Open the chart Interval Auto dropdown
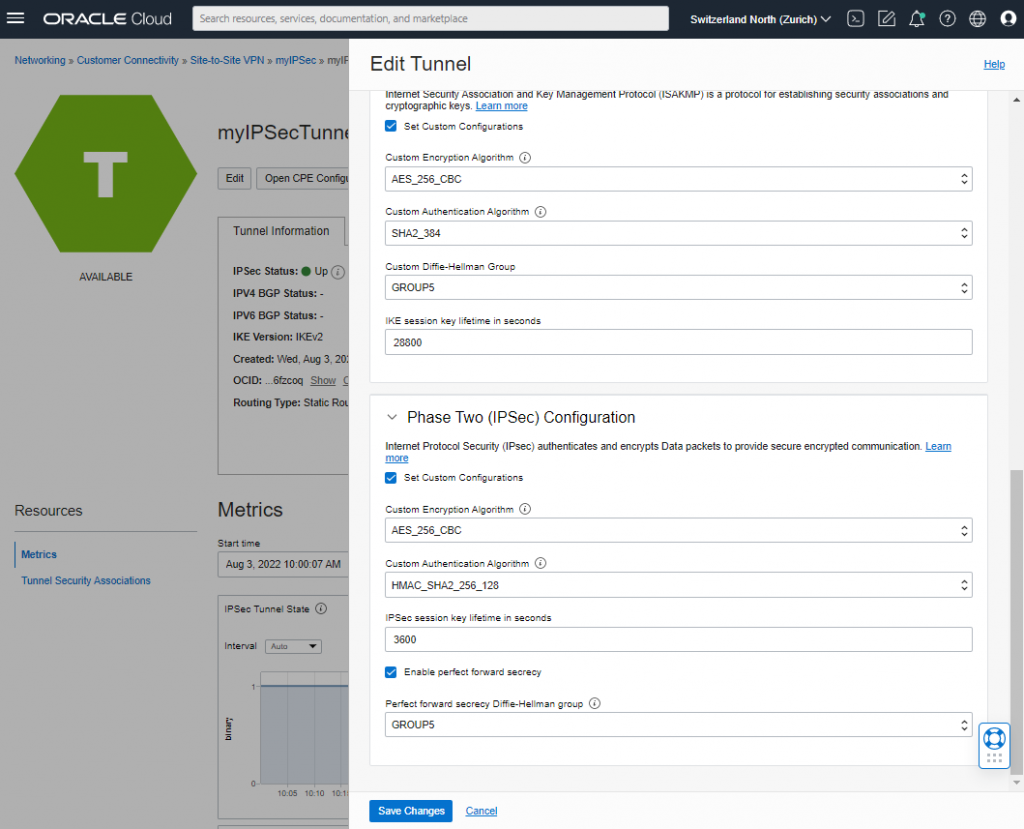 pyautogui.click(x=293, y=646)
